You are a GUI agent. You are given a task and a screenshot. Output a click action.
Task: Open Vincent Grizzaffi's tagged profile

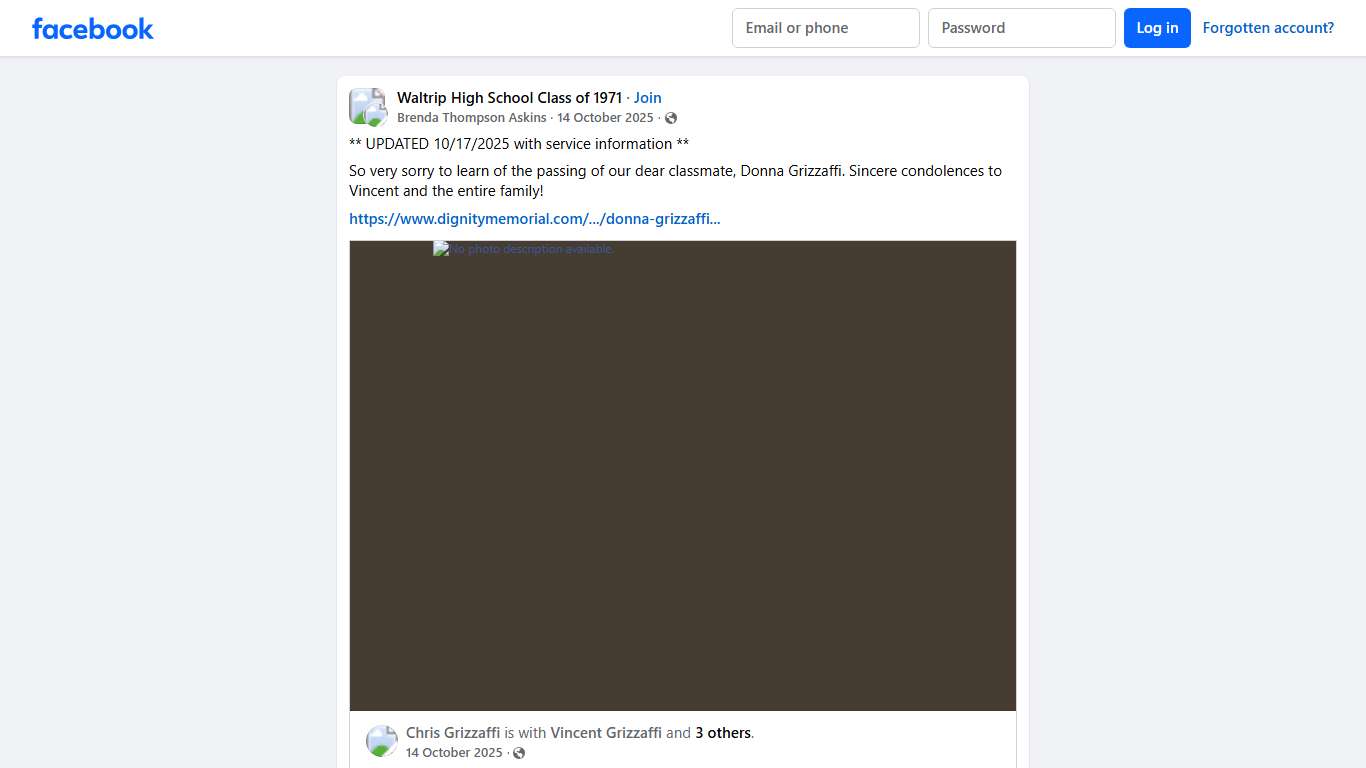(605, 733)
